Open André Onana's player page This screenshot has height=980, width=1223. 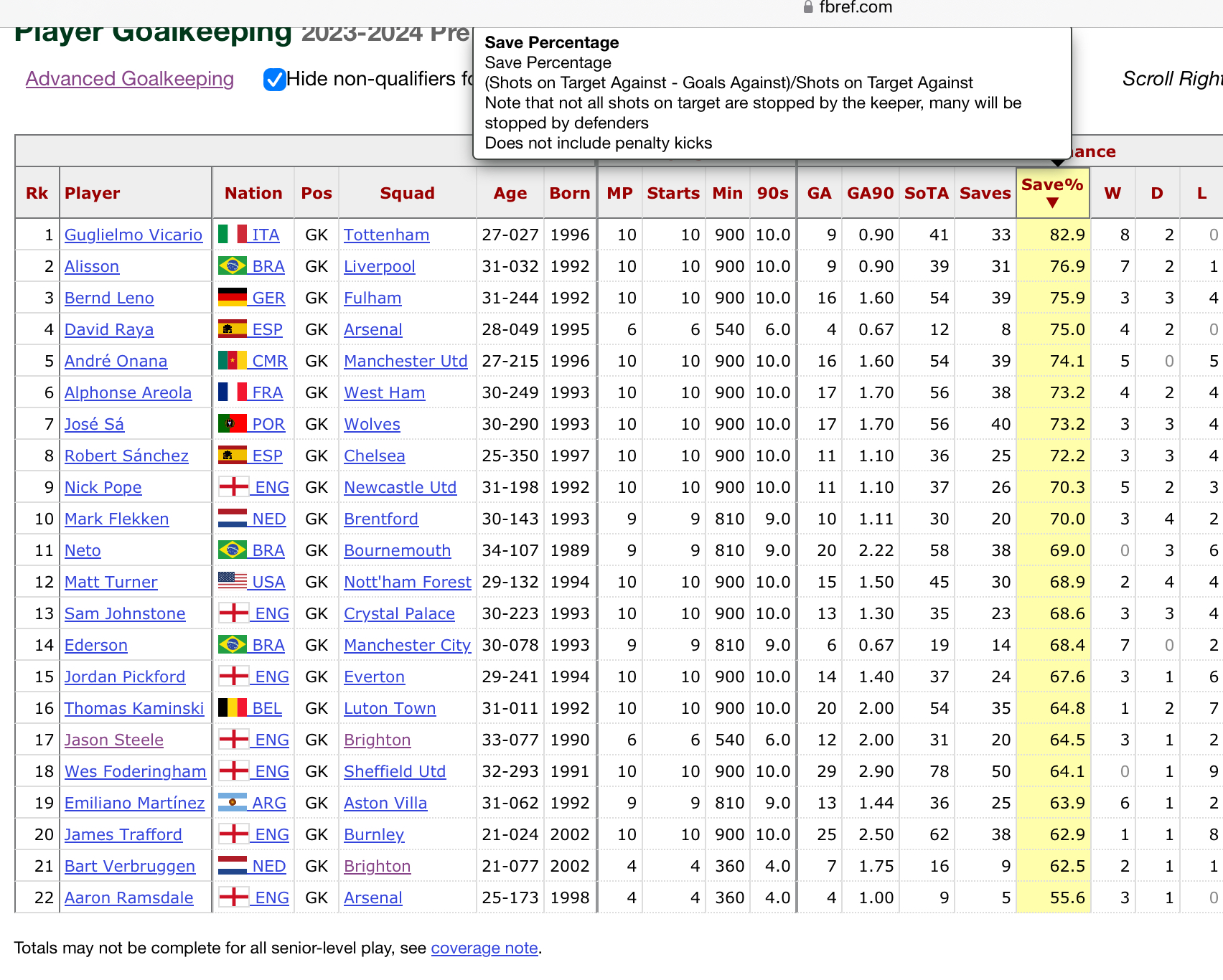(x=116, y=361)
